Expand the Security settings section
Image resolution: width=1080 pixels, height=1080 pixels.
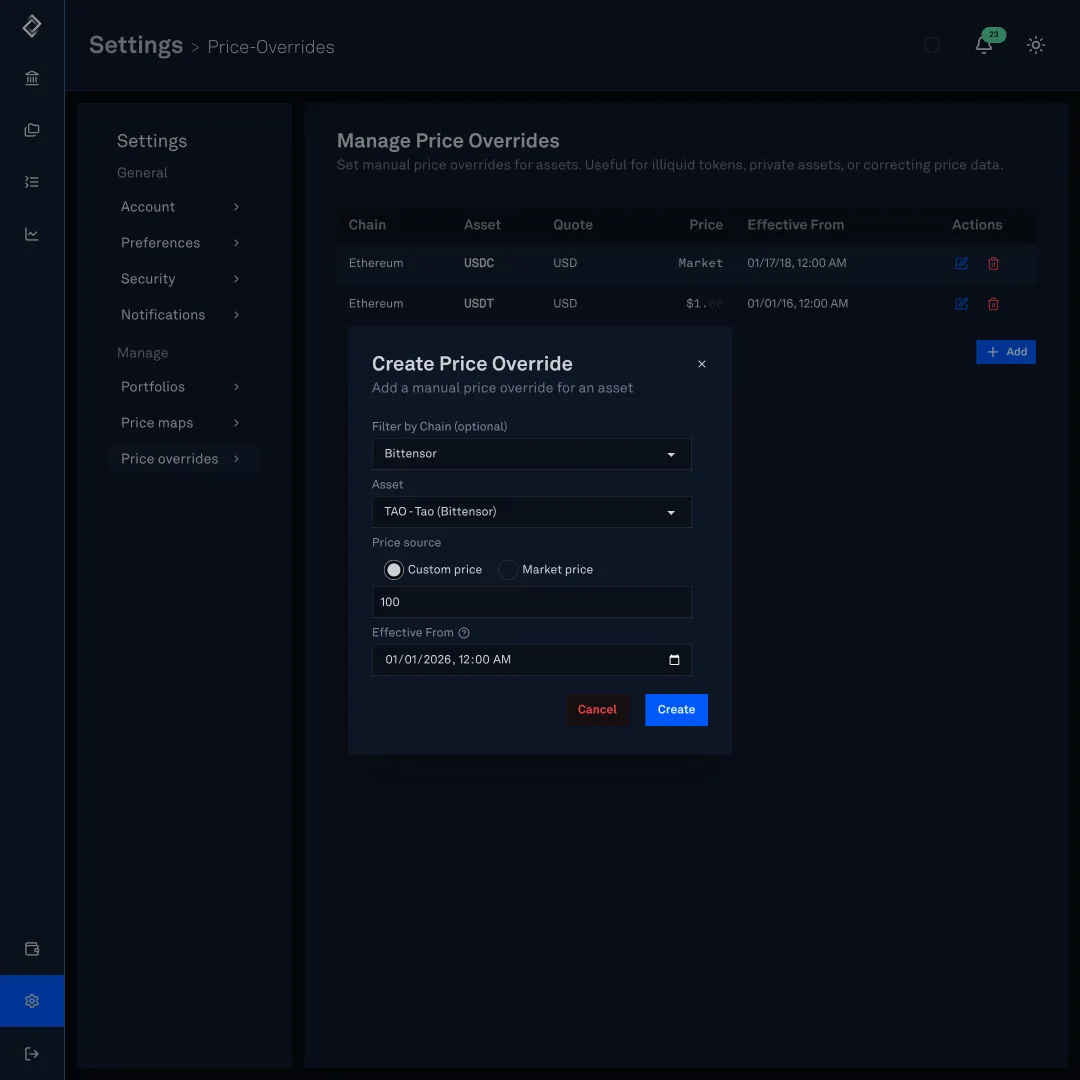point(148,278)
